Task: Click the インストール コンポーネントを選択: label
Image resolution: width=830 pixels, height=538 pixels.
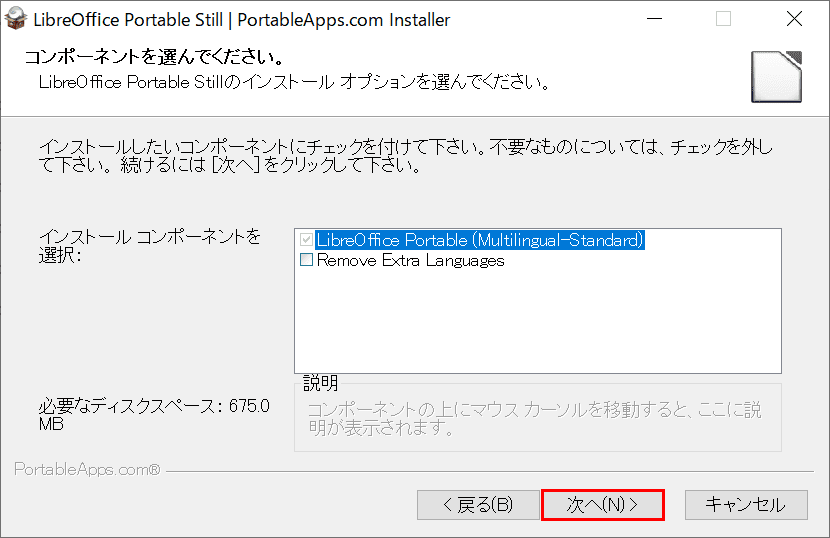Action: (x=150, y=246)
